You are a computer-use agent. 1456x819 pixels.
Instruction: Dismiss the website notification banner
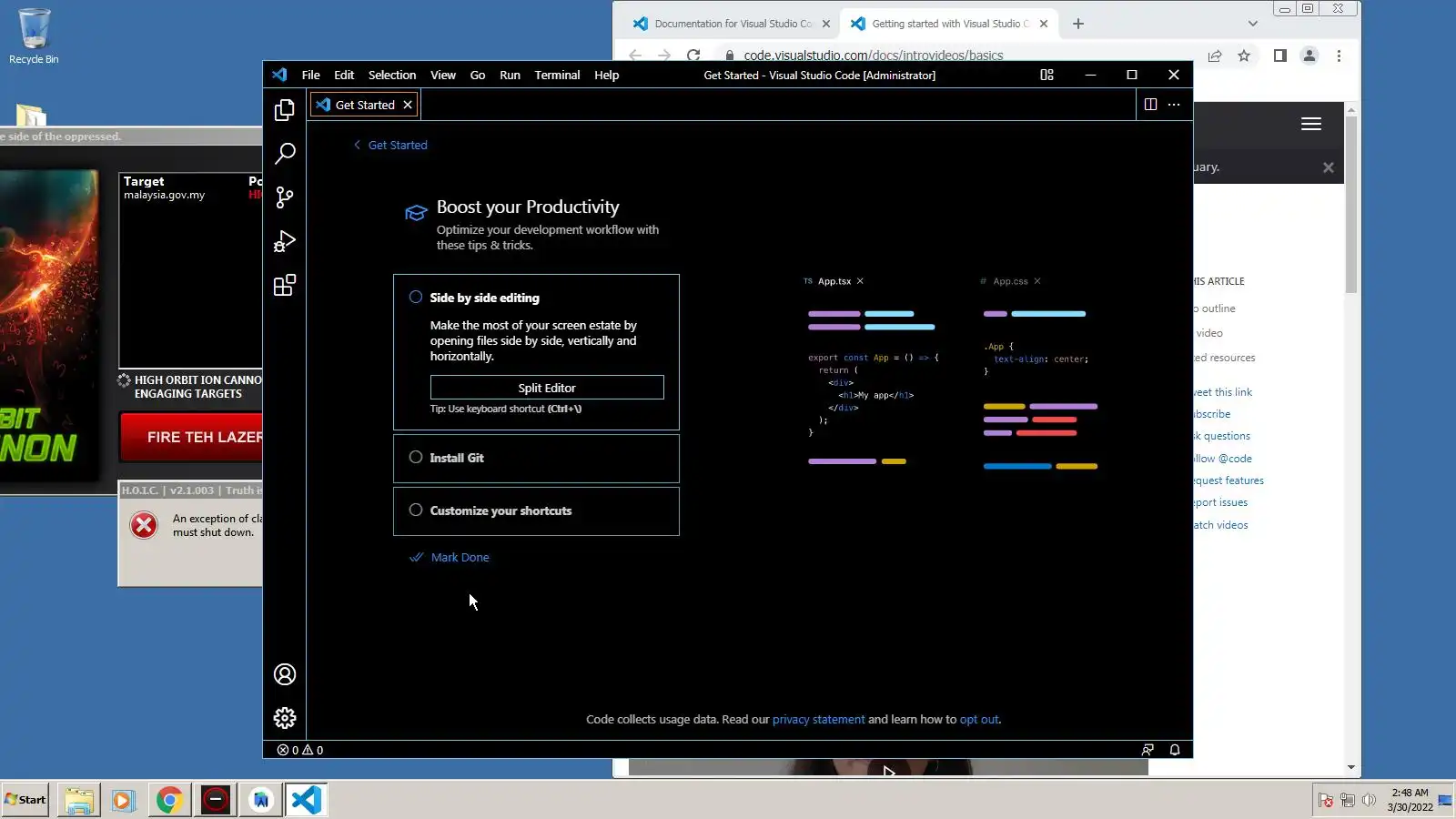tap(1329, 167)
